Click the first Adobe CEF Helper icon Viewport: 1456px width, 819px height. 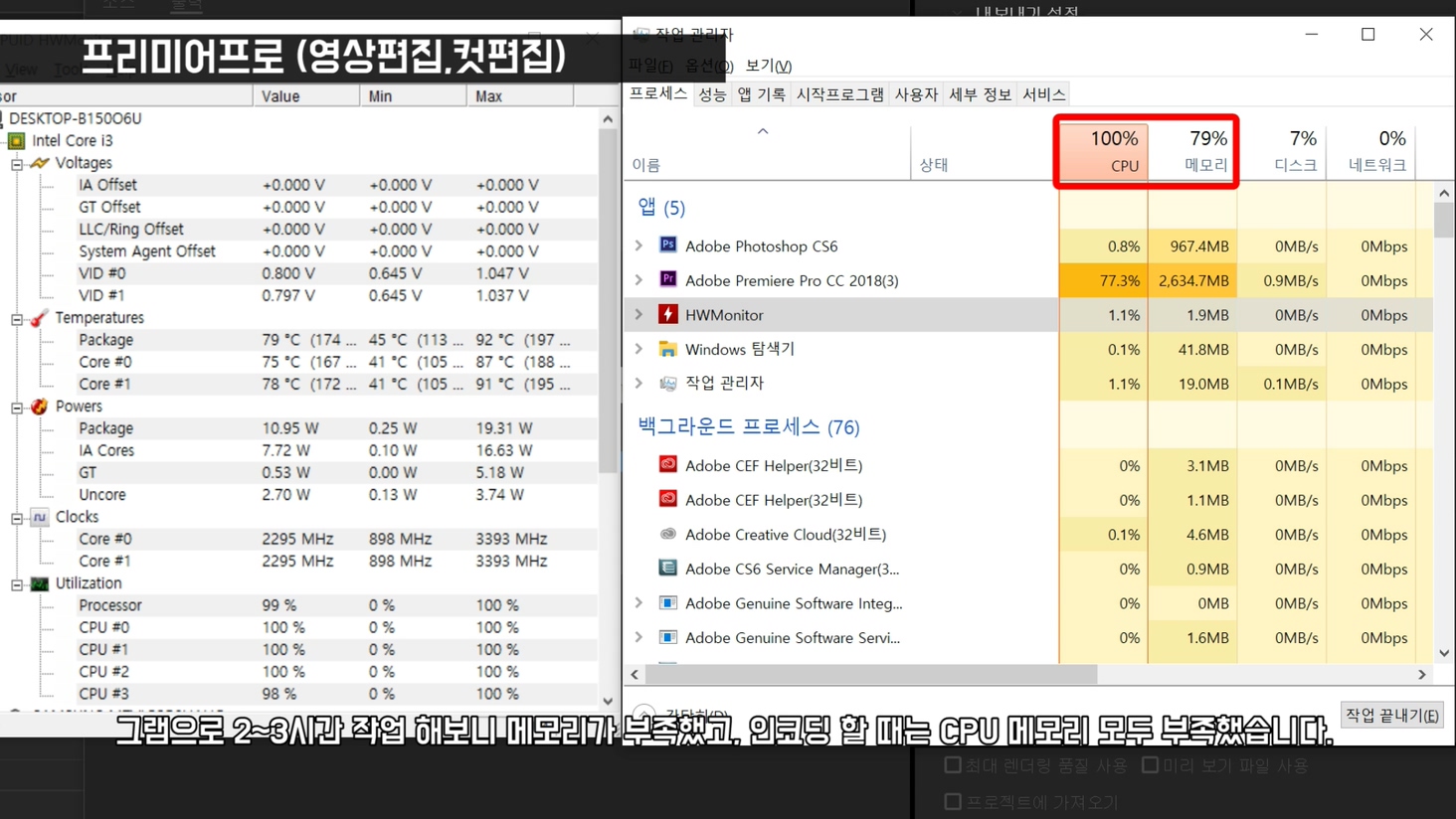click(668, 464)
